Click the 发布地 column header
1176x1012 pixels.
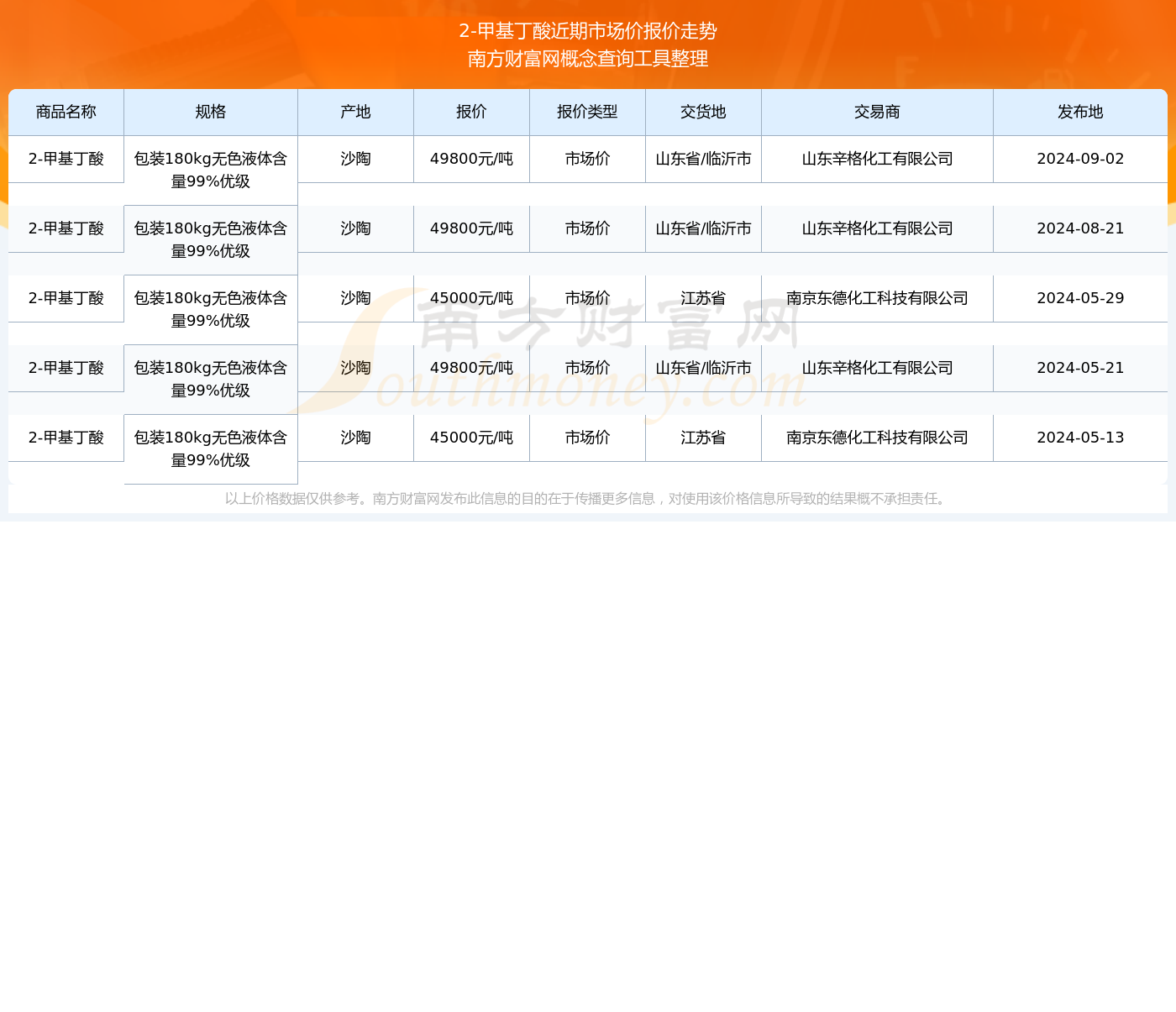click(1080, 113)
